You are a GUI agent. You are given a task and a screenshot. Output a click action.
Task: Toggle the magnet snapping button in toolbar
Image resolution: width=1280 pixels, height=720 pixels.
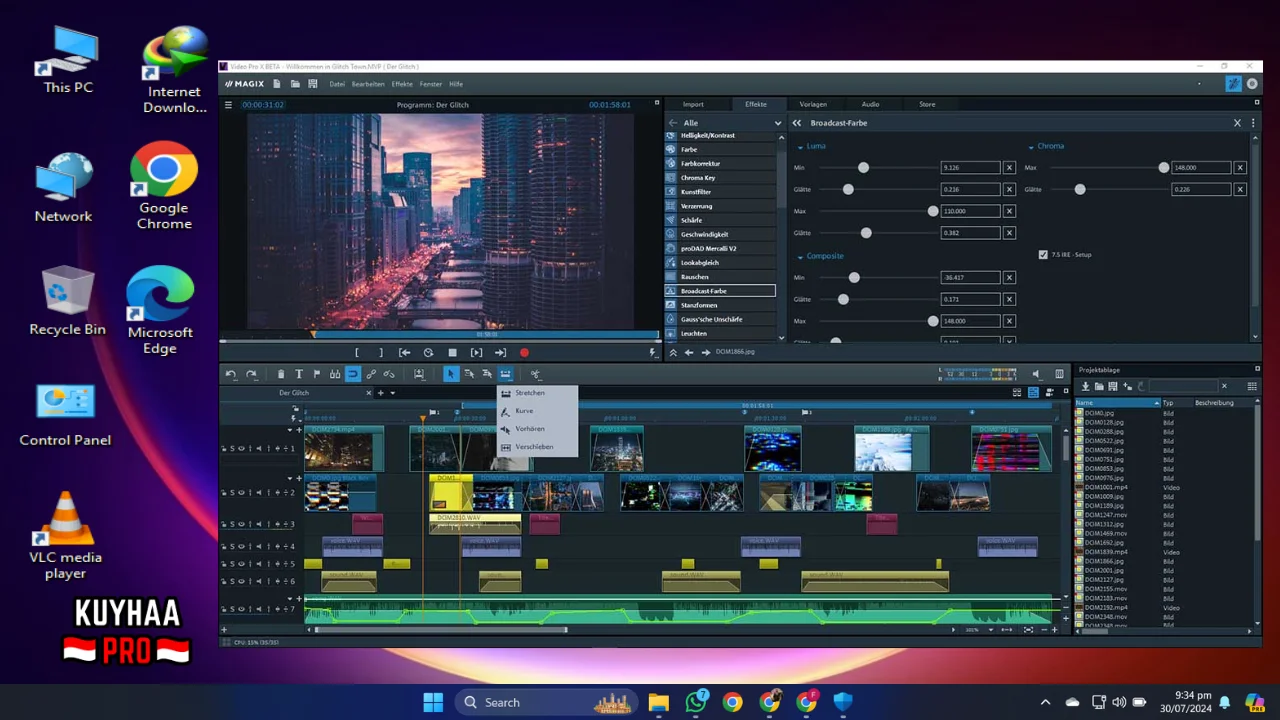(x=353, y=374)
